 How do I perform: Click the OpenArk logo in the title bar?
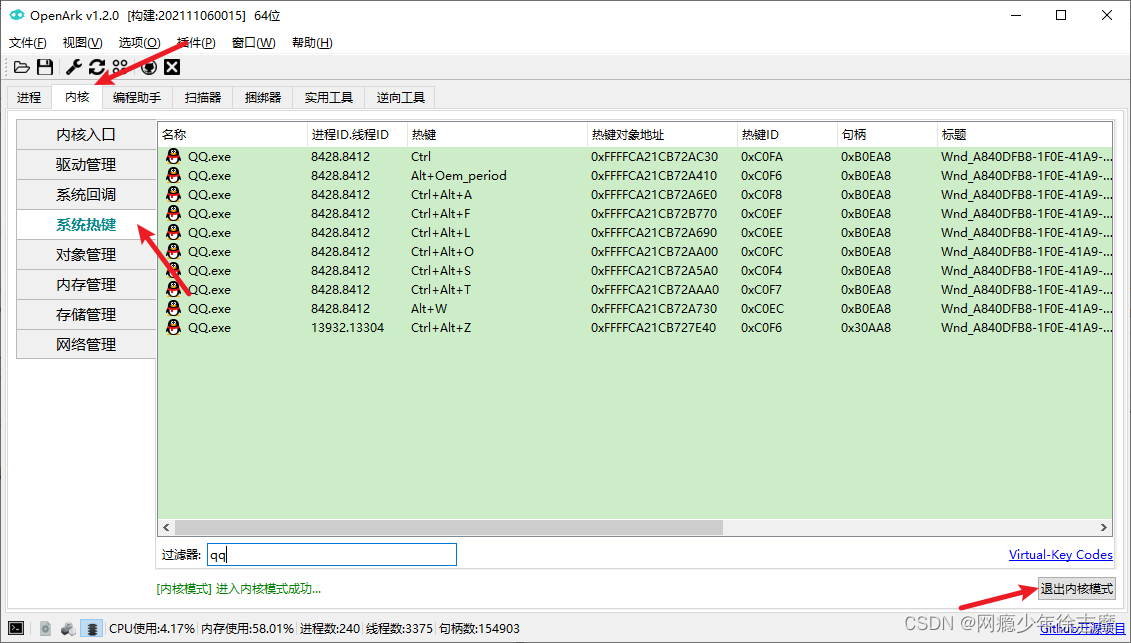click(17, 15)
